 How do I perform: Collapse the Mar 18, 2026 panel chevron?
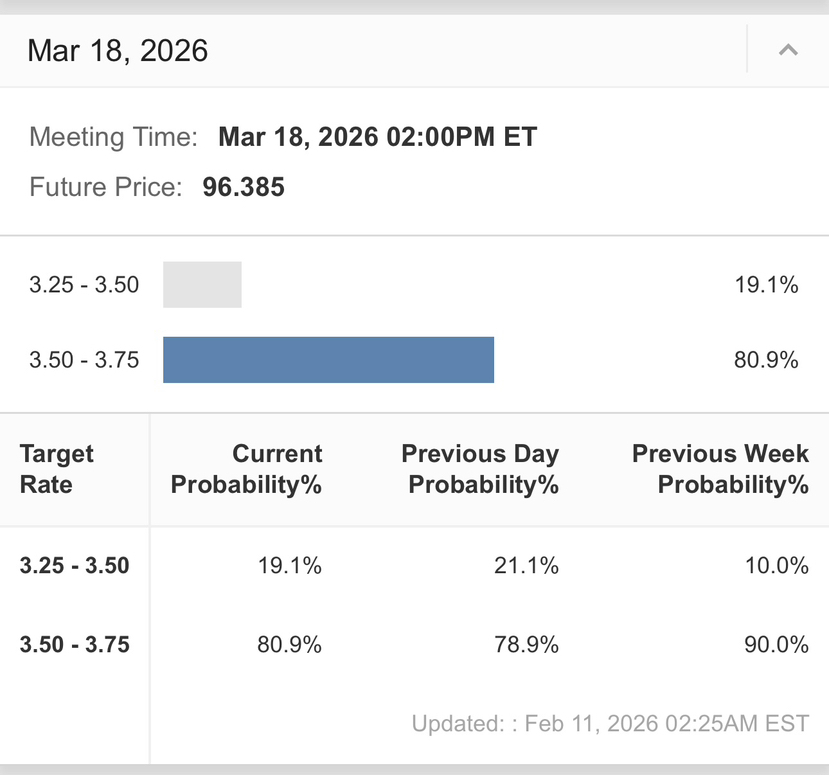(788, 50)
